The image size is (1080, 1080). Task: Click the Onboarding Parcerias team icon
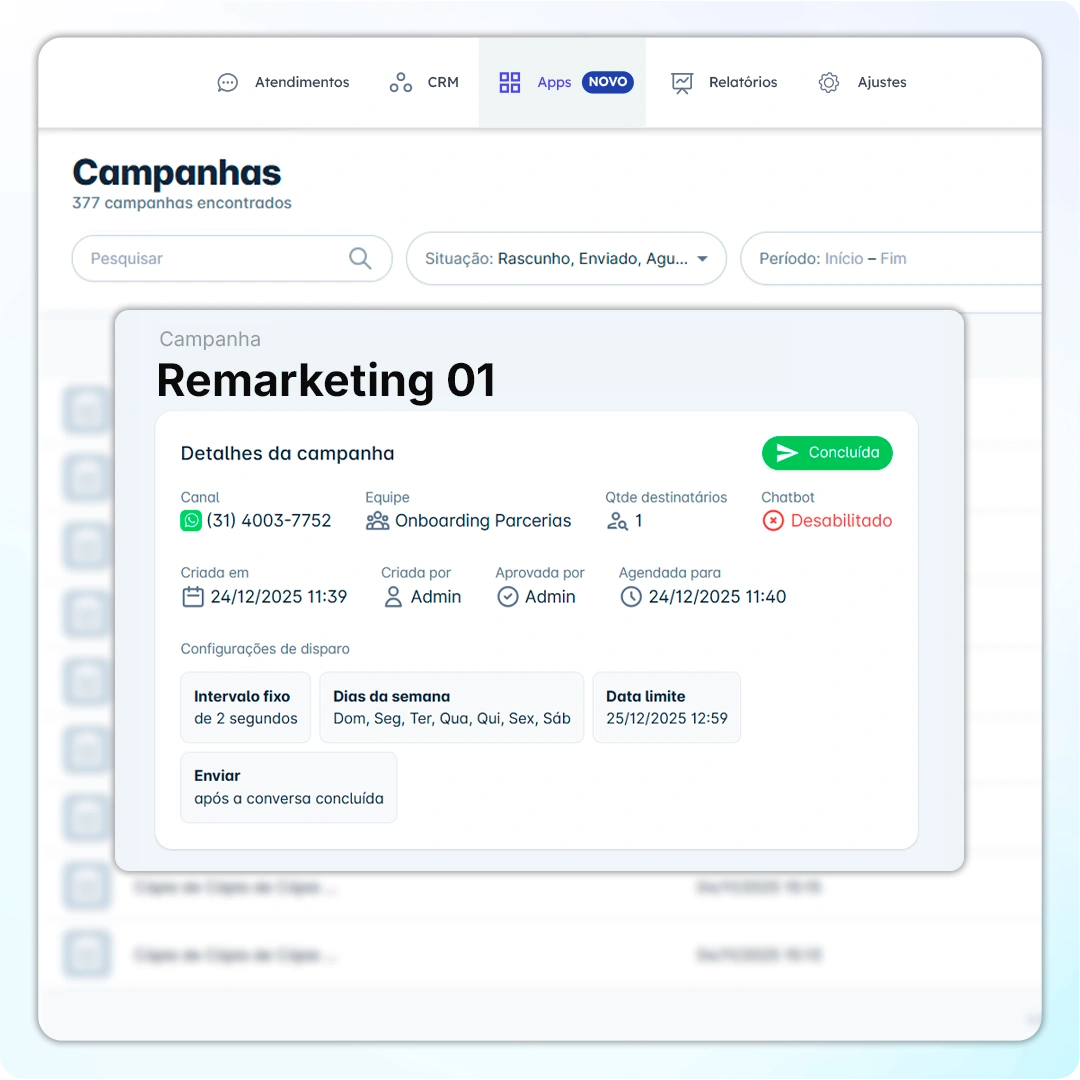[x=377, y=521]
